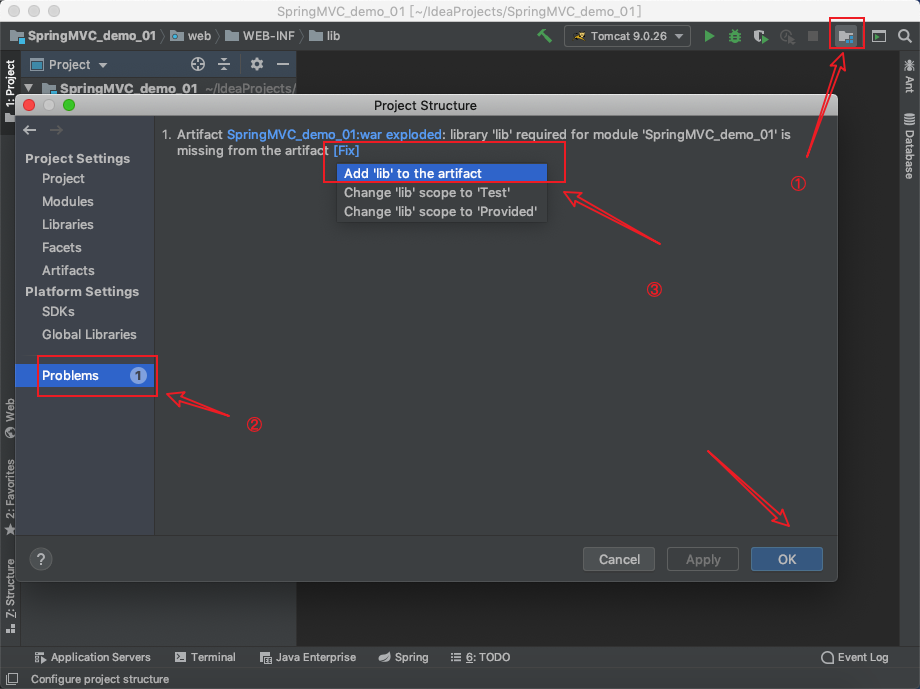
Task: Select the Problems item
Action: pyautogui.click(x=84, y=376)
